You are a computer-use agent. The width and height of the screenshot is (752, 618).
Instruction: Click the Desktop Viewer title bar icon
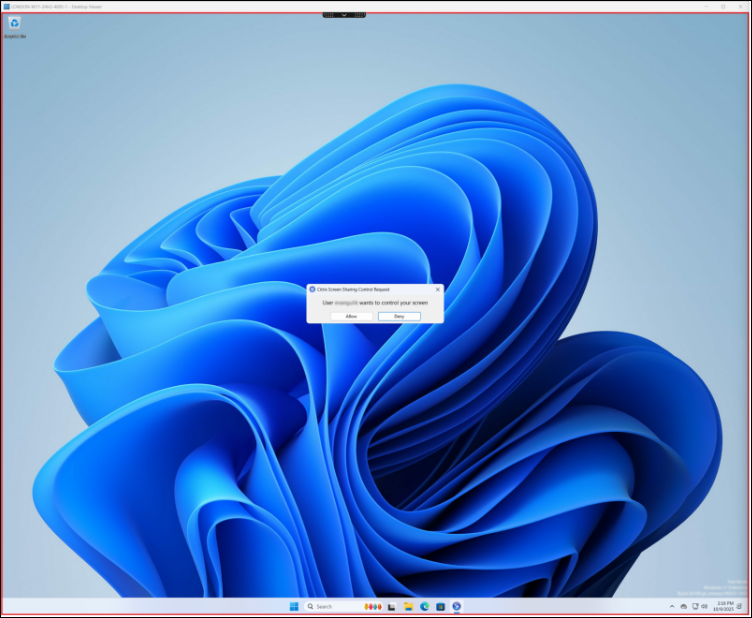click(x=6, y=7)
